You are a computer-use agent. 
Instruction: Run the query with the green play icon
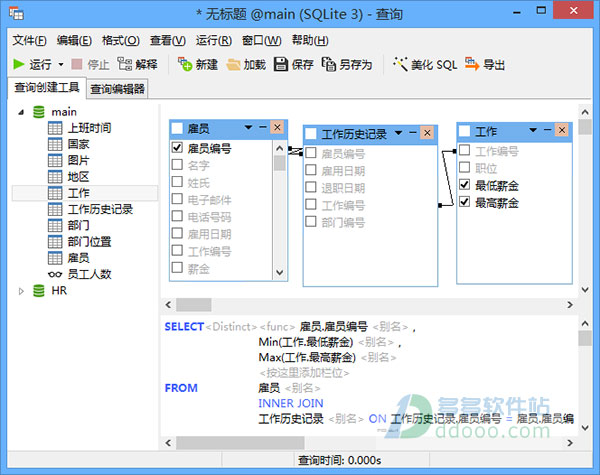19,64
